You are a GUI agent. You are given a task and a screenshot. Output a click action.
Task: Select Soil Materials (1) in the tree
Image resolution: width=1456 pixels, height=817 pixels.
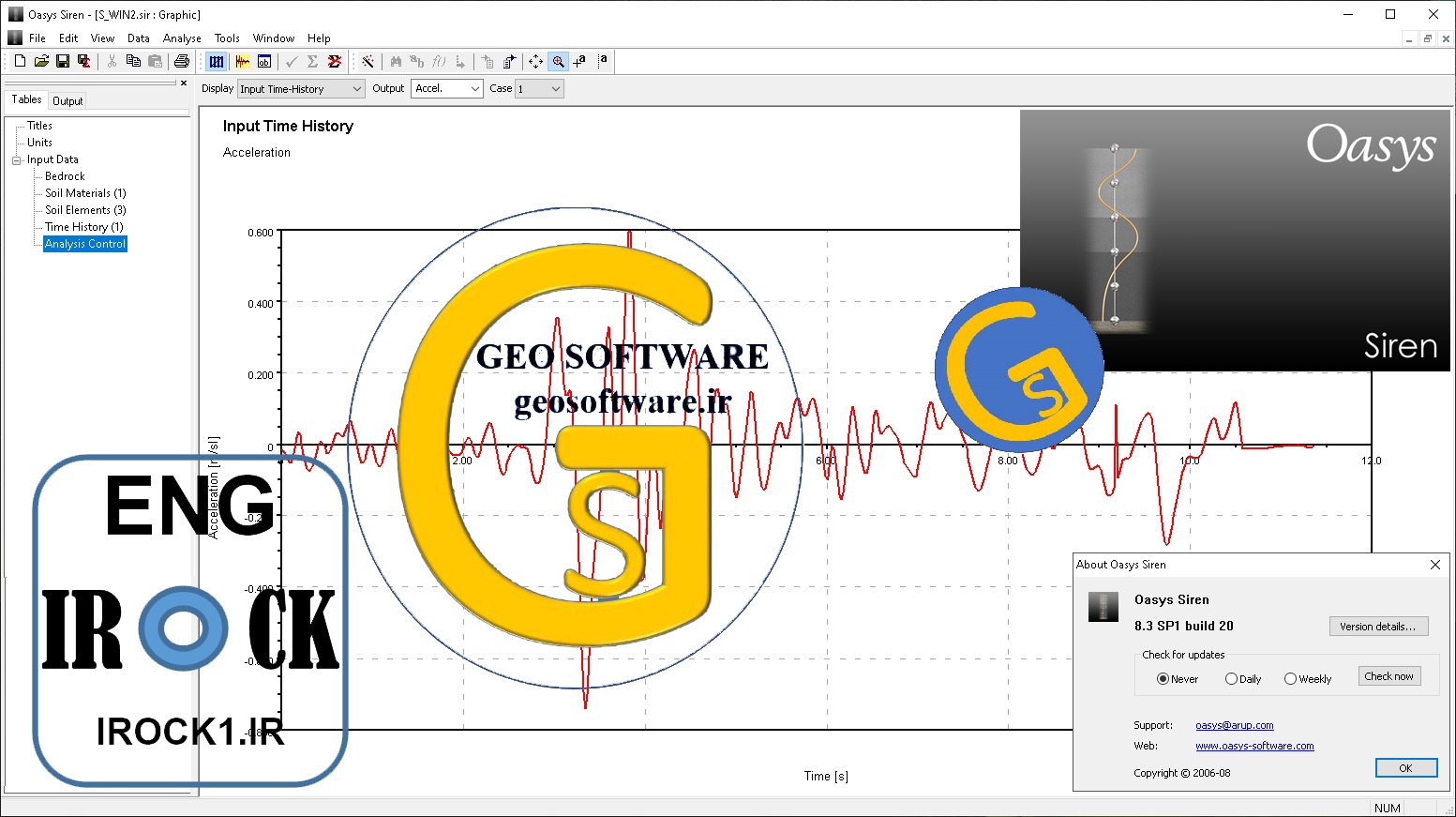click(85, 193)
